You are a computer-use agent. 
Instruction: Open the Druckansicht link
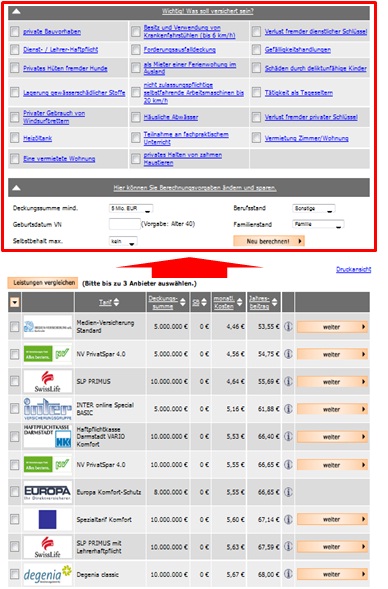click(x=353, y=269)
